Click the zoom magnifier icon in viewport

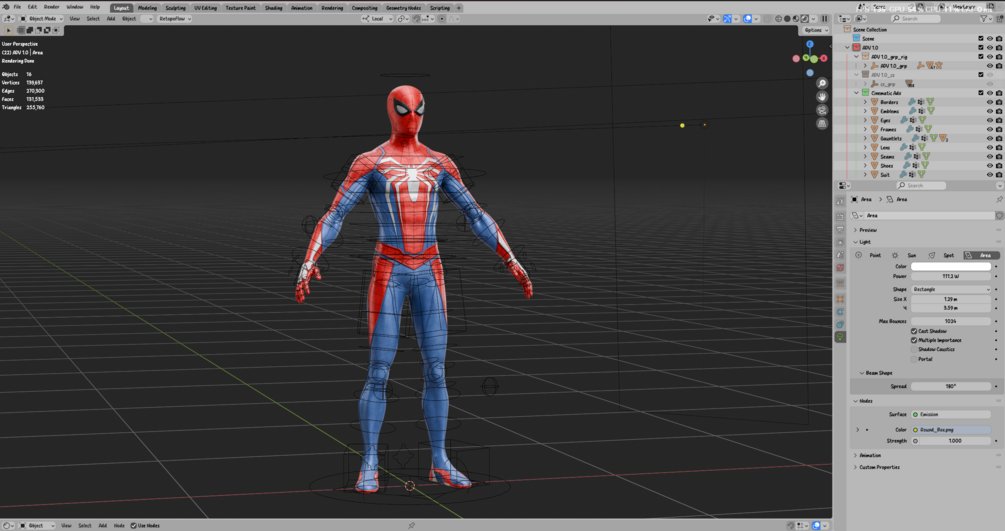[x=822, y=84]
